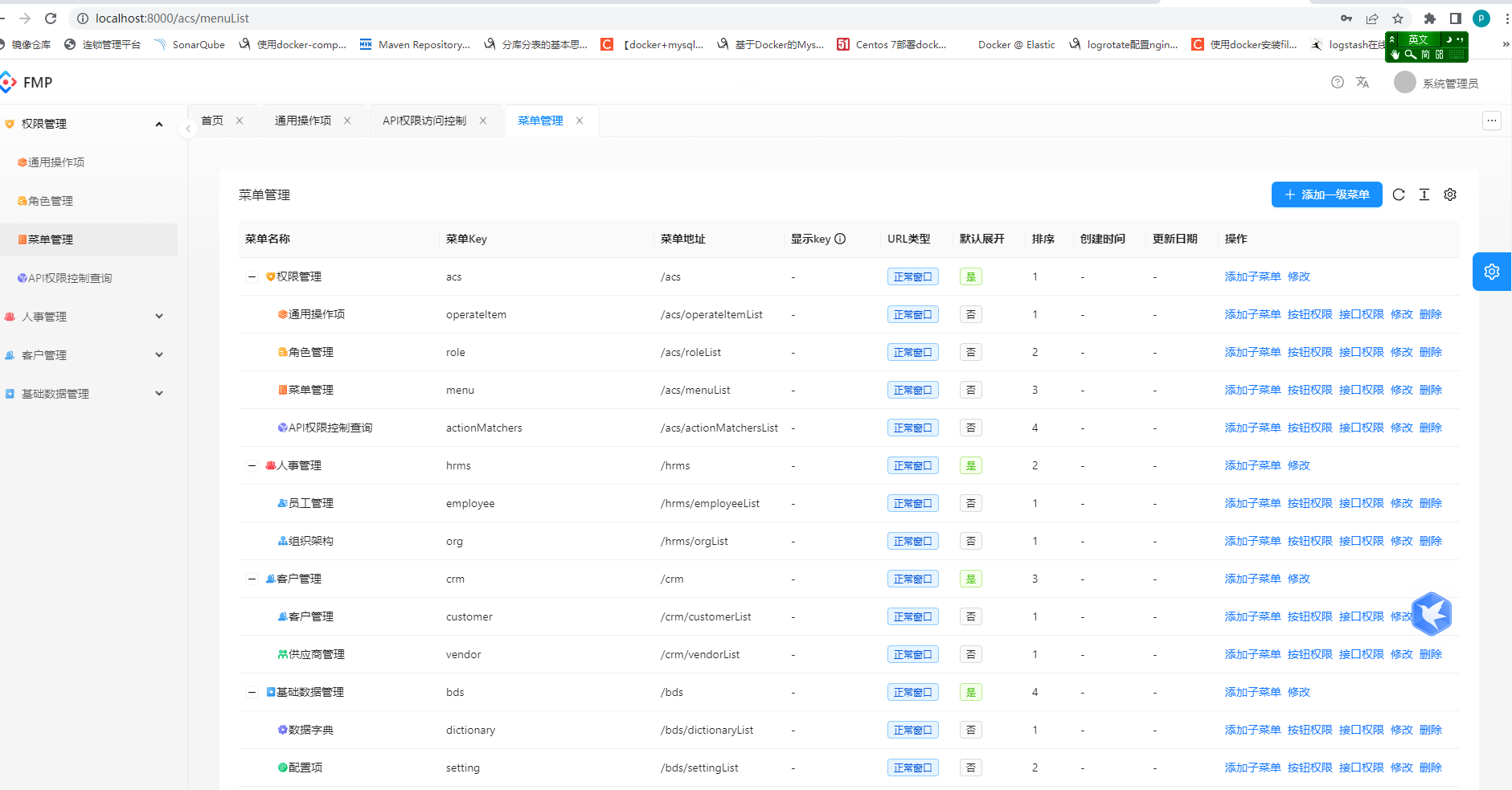Switch to the 通用操作项 tab
The height and width of the screenshot is (790, 1512).
[303, 121]
